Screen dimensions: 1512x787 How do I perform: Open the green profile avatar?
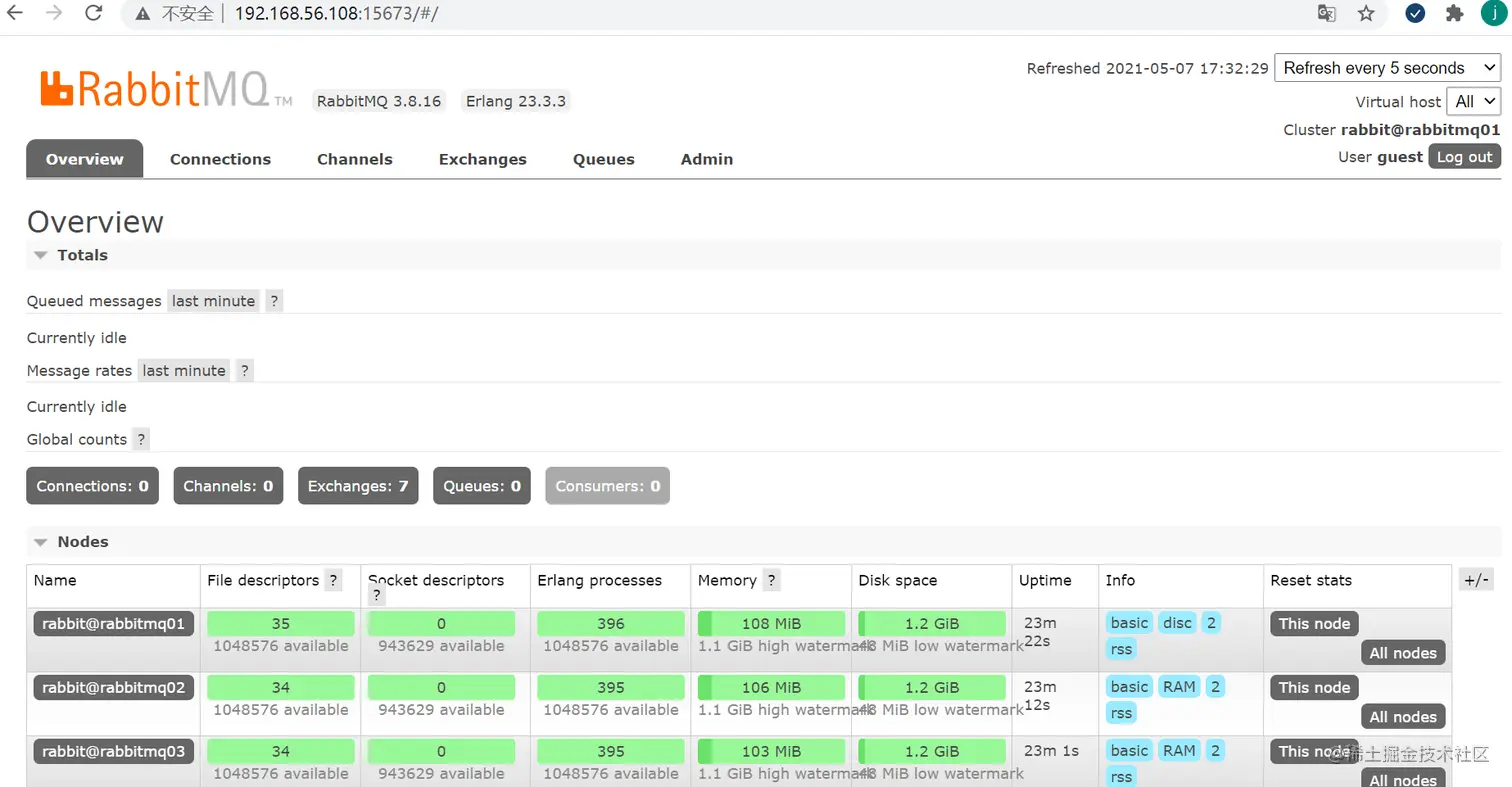point(1494,13)
